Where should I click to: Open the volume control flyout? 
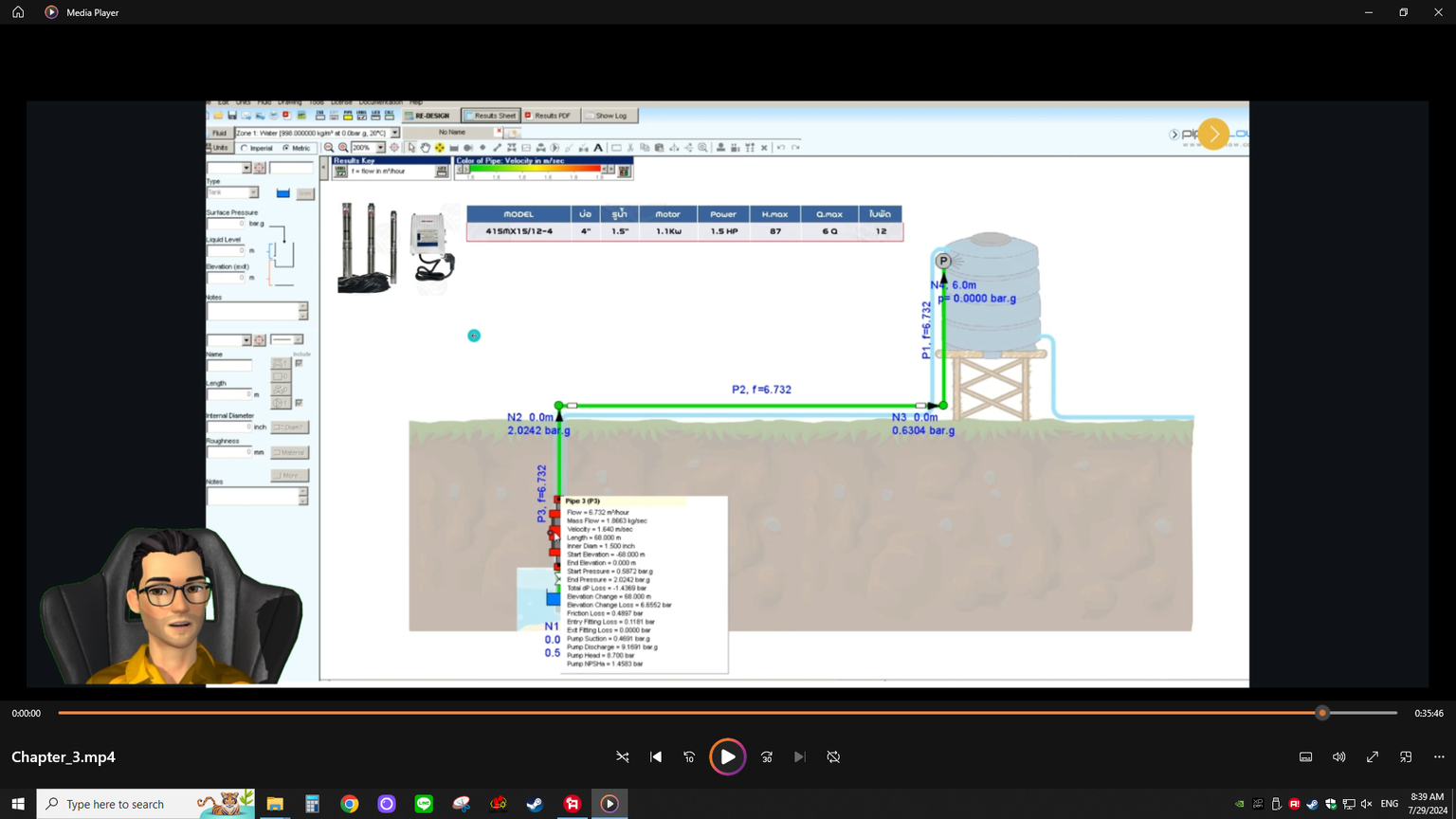pyautogui.click(x=1338, y=757)
